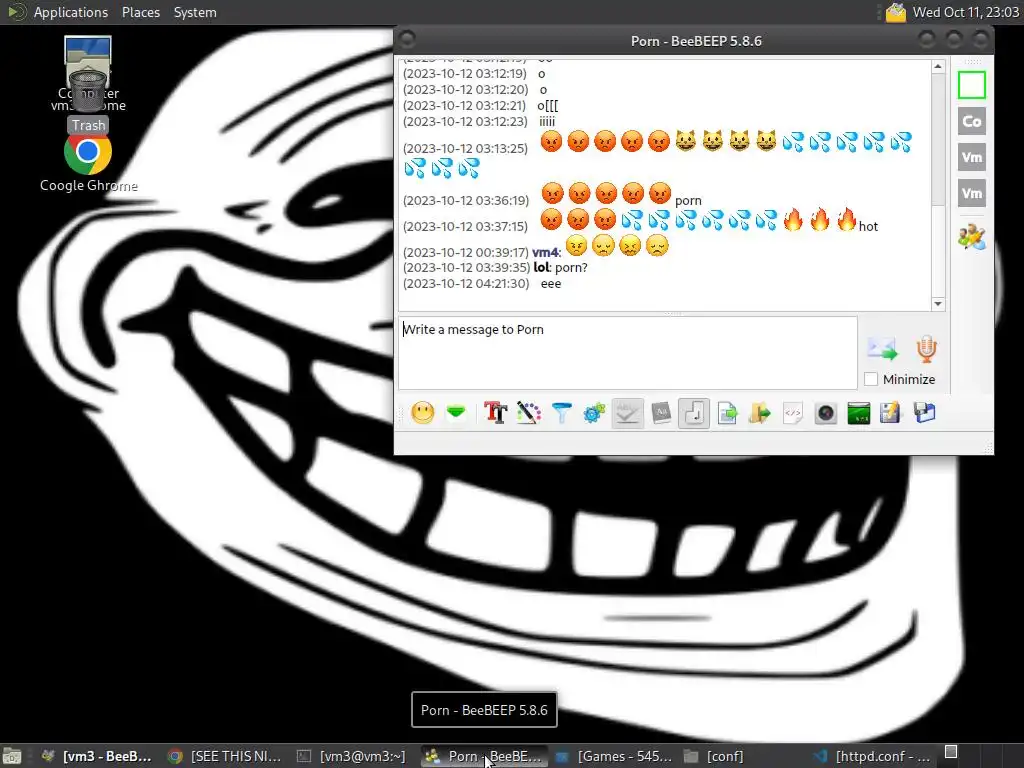This screenshot has height=768, width=1024.
Task: Click the message 'o[[[' in chat
Action: point(547,106)
